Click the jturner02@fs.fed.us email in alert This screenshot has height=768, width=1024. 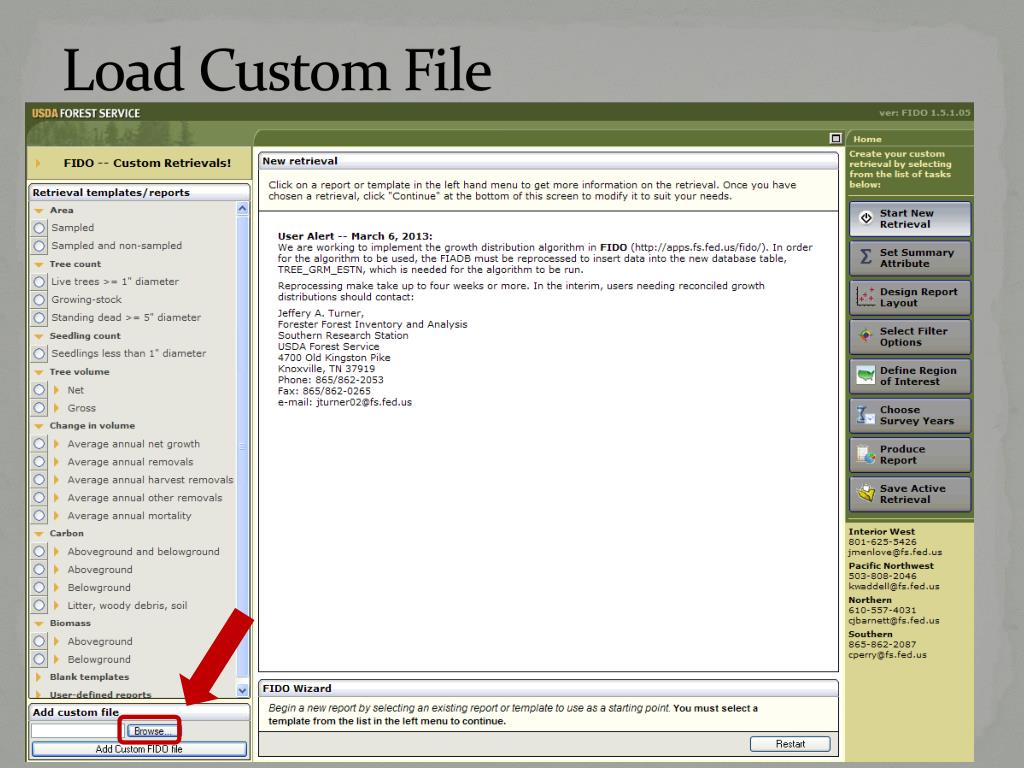coord(364,402)
